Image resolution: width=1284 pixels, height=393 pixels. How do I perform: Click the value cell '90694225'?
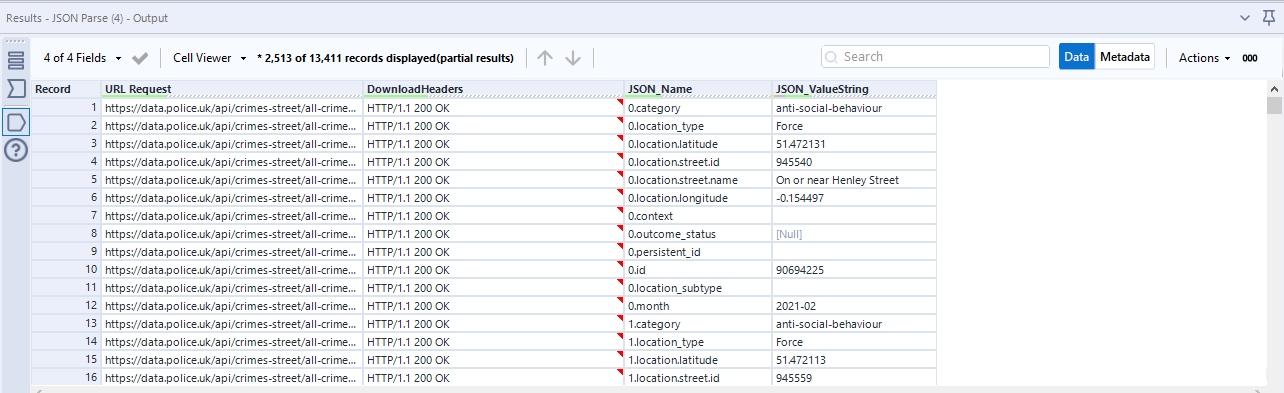click(854, 269)
